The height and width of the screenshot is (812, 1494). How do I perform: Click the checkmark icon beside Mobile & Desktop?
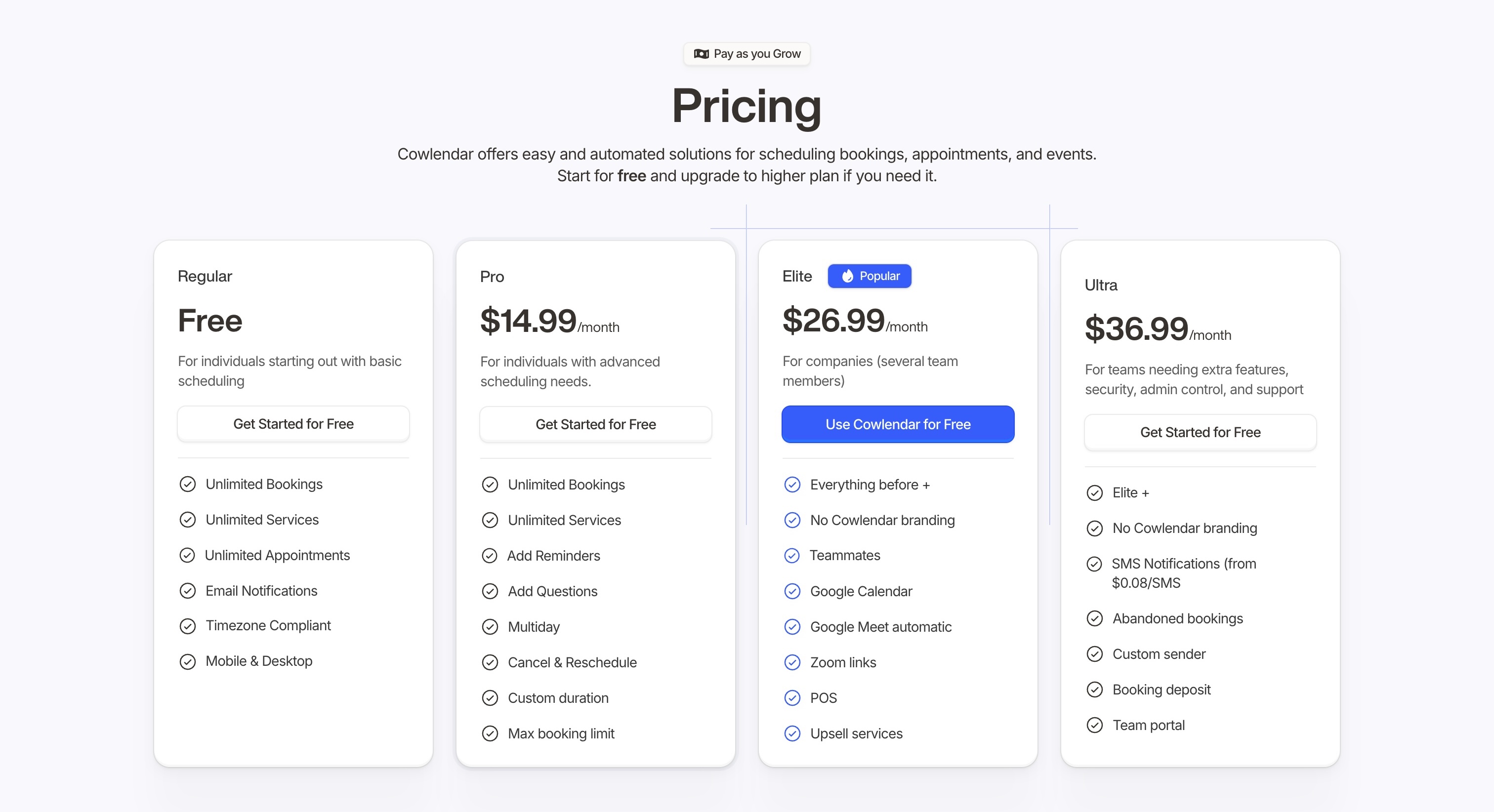pos(187,661)
